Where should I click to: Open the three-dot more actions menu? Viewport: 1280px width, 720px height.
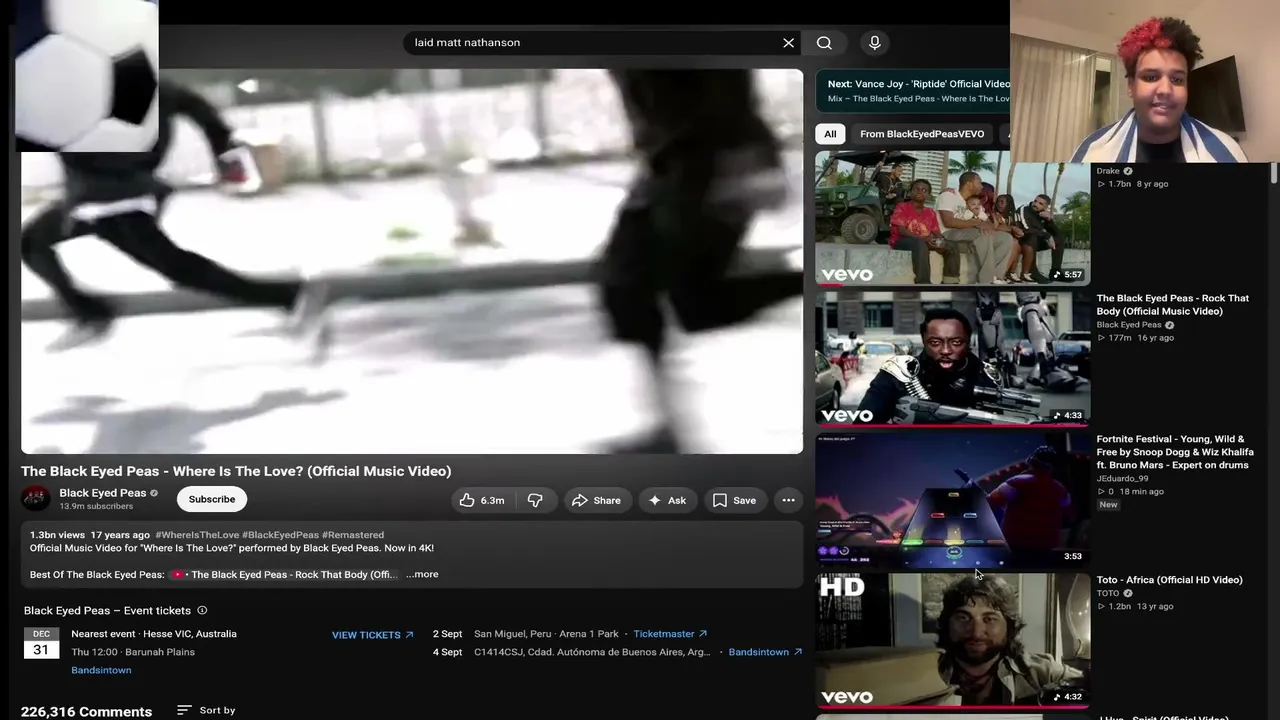tap(788, 500)
